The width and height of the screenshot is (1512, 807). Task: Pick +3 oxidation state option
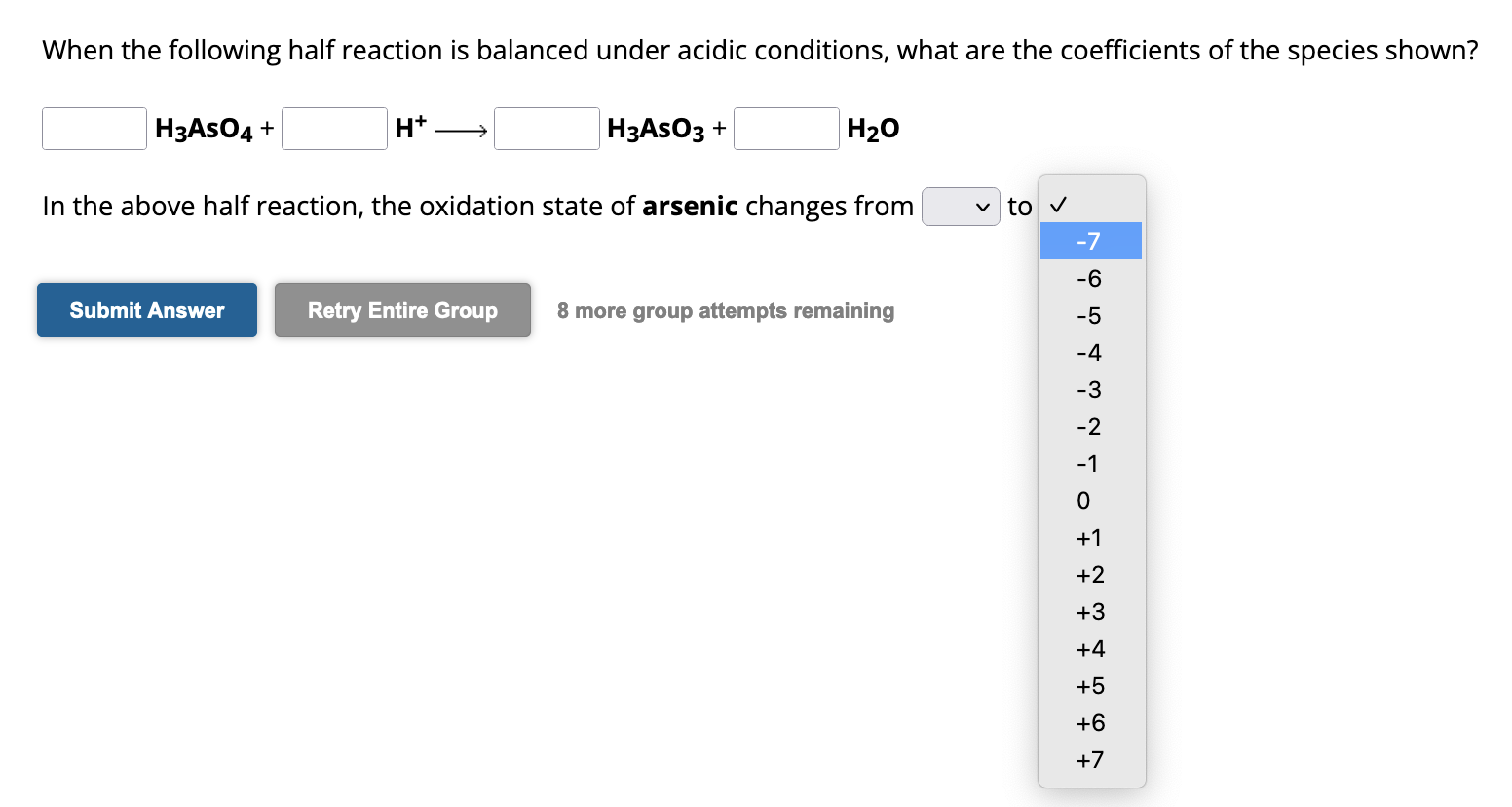click(1090, 612)
